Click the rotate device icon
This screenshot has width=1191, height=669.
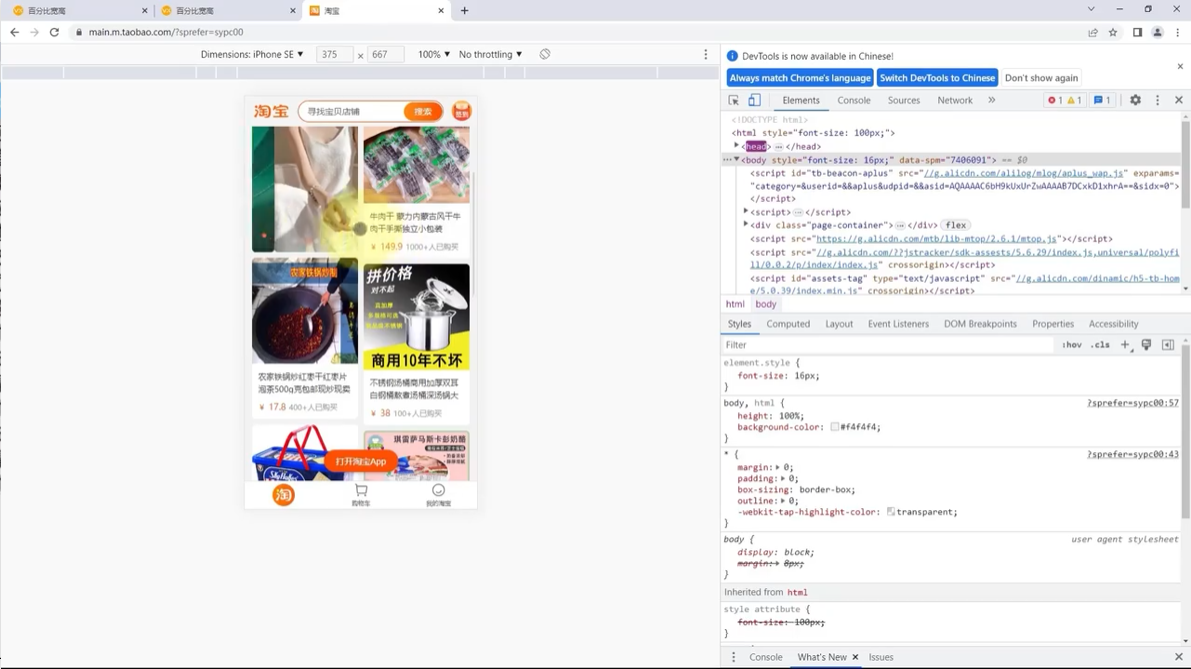pos(545,55)
